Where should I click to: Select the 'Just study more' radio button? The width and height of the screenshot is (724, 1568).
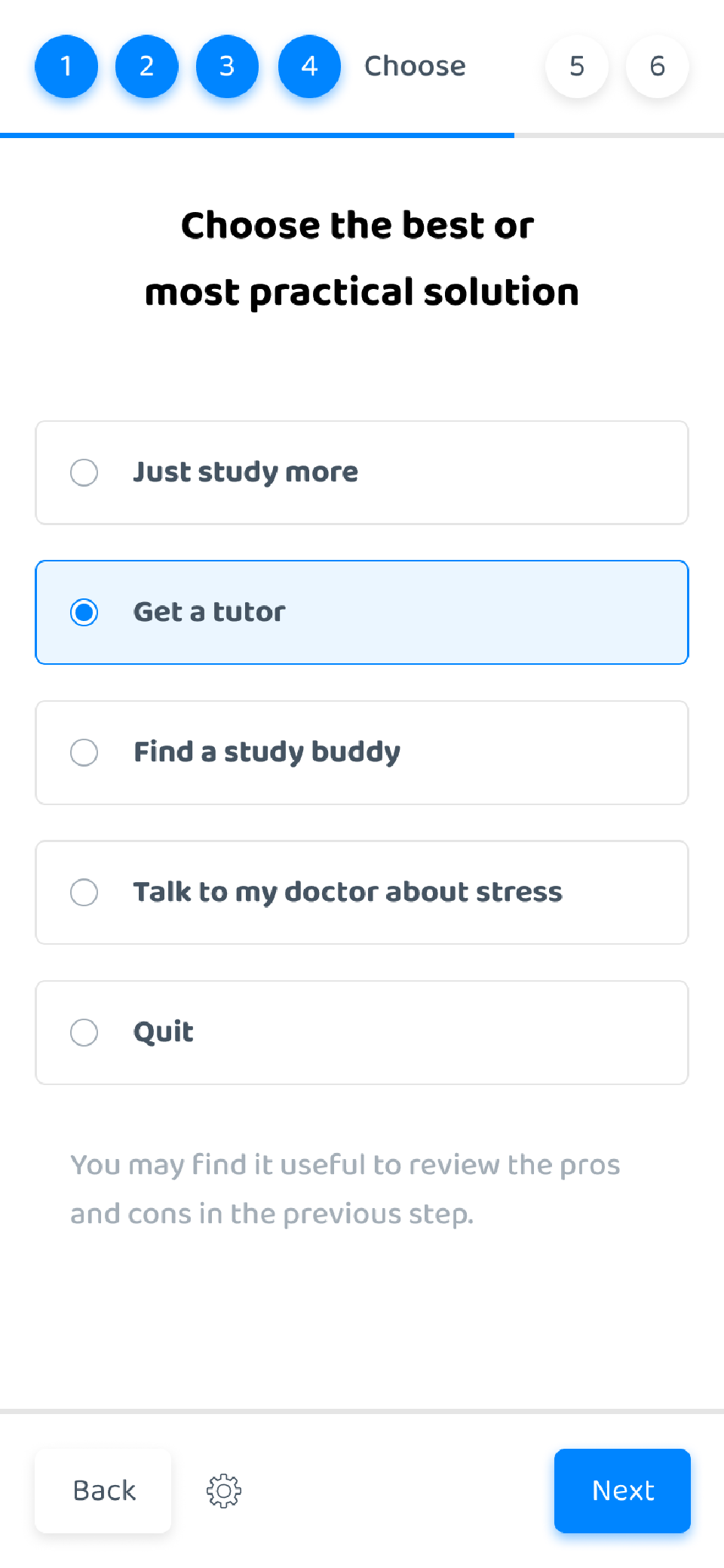click(x=84, y=472)
